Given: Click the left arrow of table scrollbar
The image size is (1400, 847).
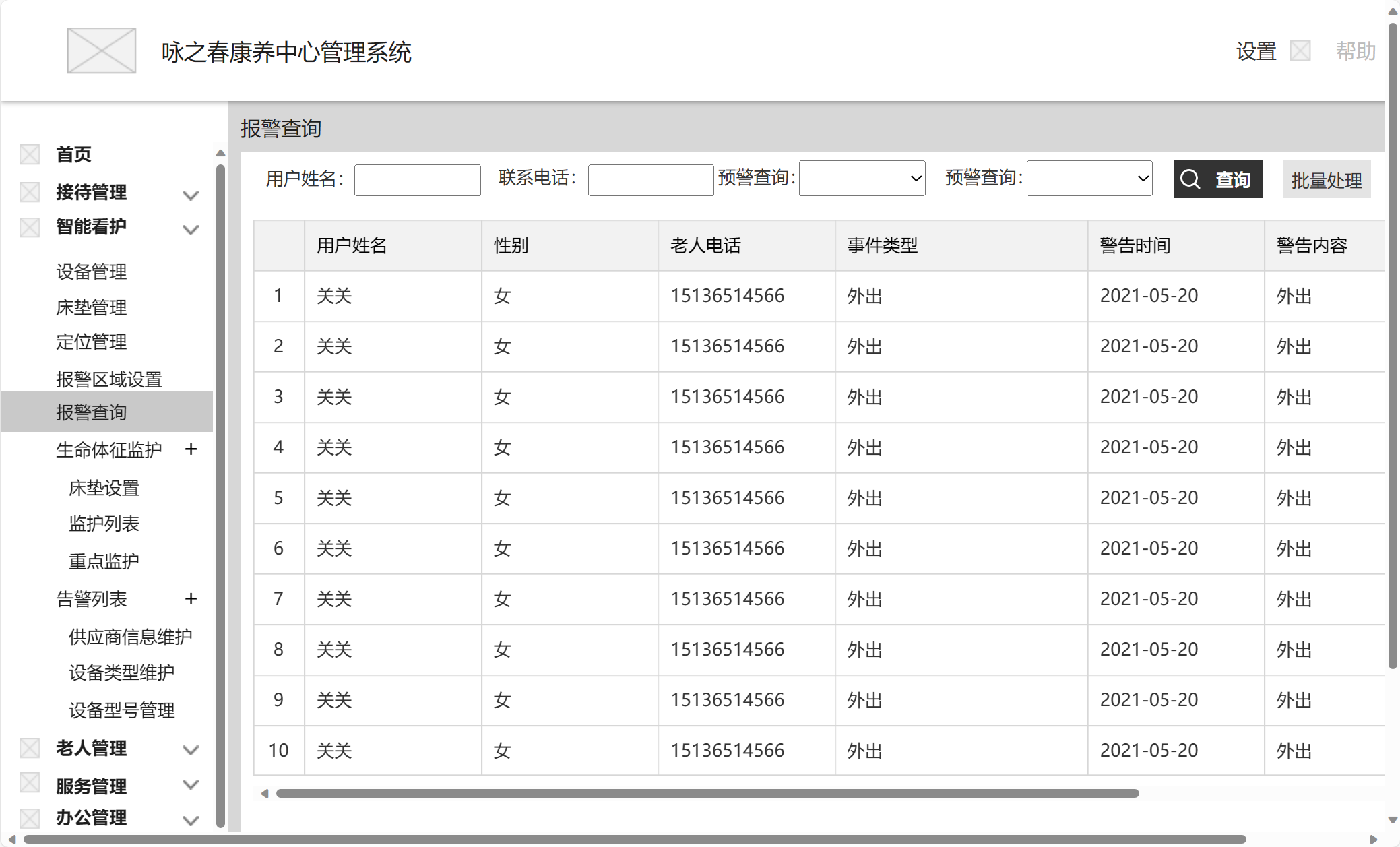Looking at the screenshot, I should click(265, 793).
